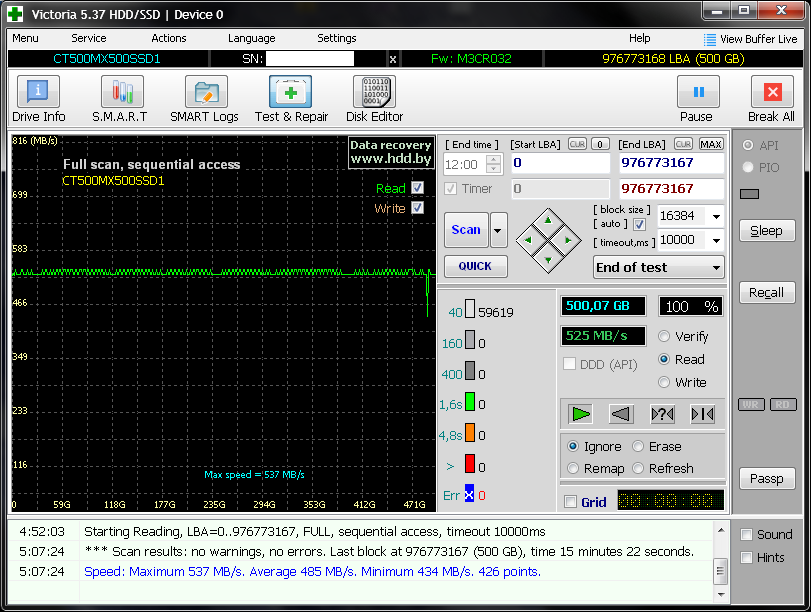The image size is (811, 612).
Task: Select the Refresh radio option
Action: tap(638, 468)
